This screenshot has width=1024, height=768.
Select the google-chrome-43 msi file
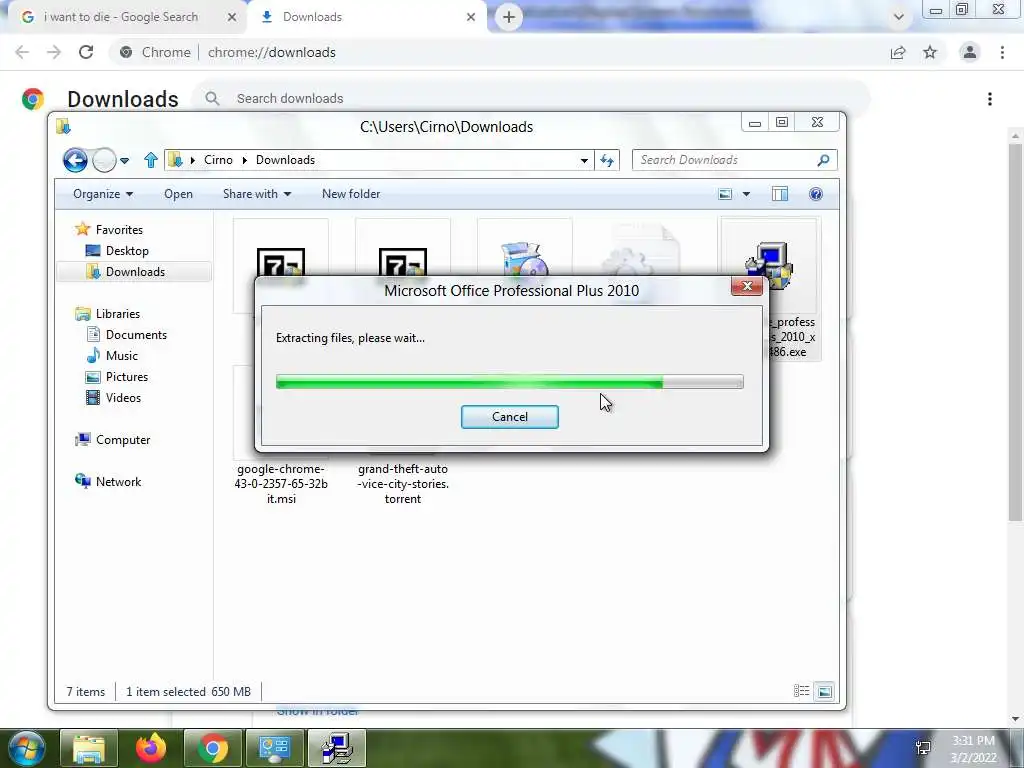281,483
